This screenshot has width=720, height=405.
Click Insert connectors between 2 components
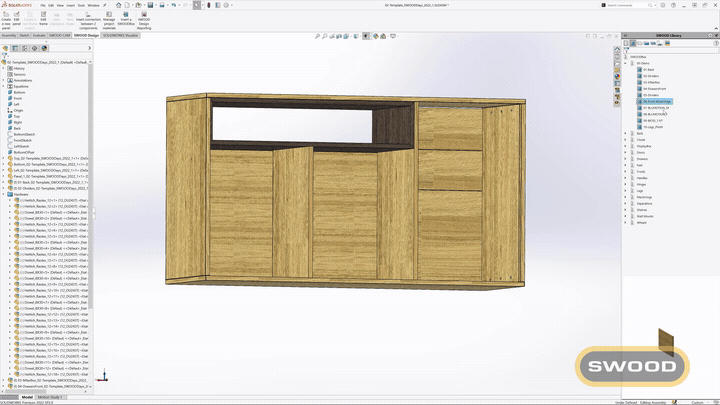pos(88,21)
